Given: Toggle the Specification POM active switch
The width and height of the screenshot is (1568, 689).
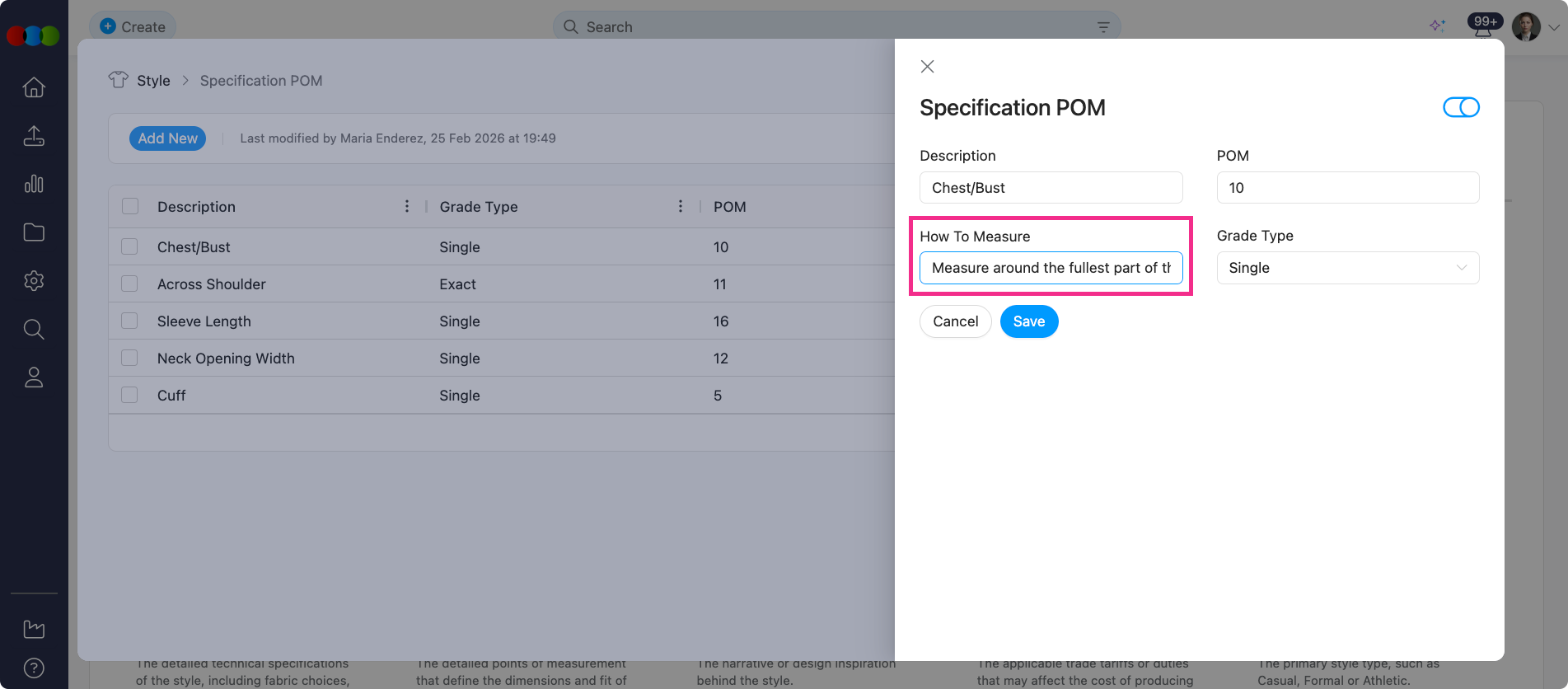Looking at the screenshot, I should pyautogui.click(x=1461, y=107).
